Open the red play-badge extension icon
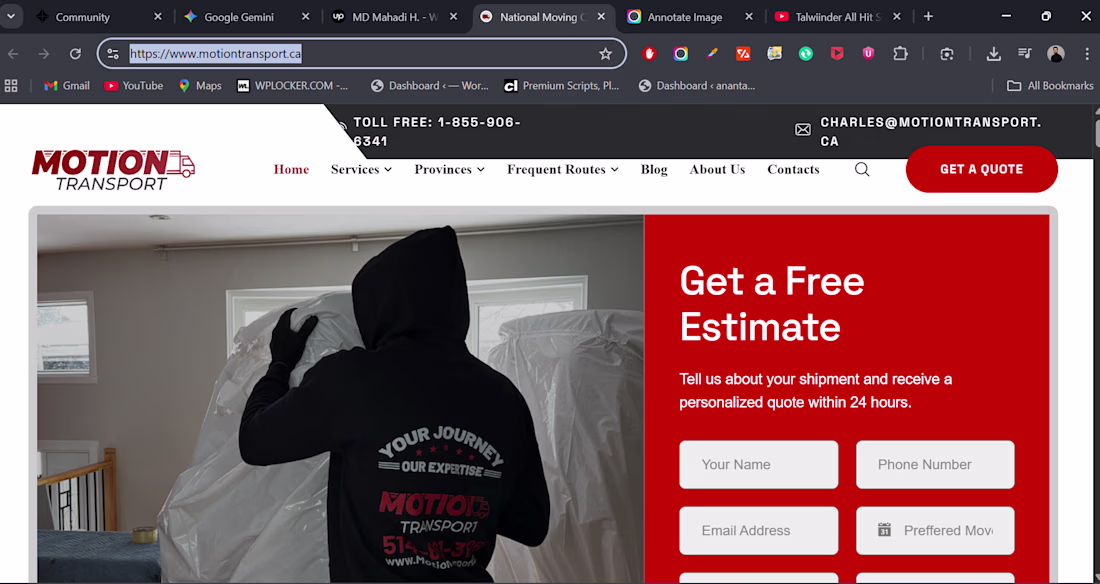 837,53
